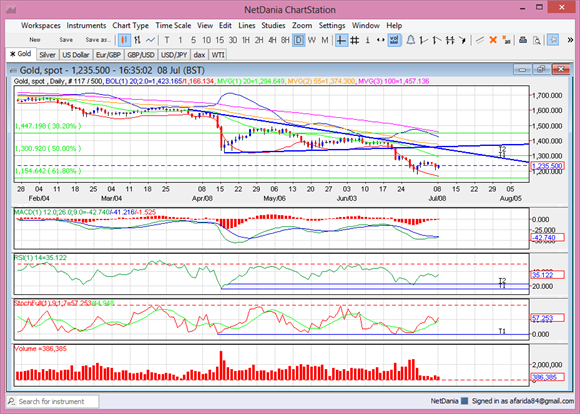Select the arrow line drawing tool
The height and width of the screenshot is (414, 580).
click(x=462, y=40)
